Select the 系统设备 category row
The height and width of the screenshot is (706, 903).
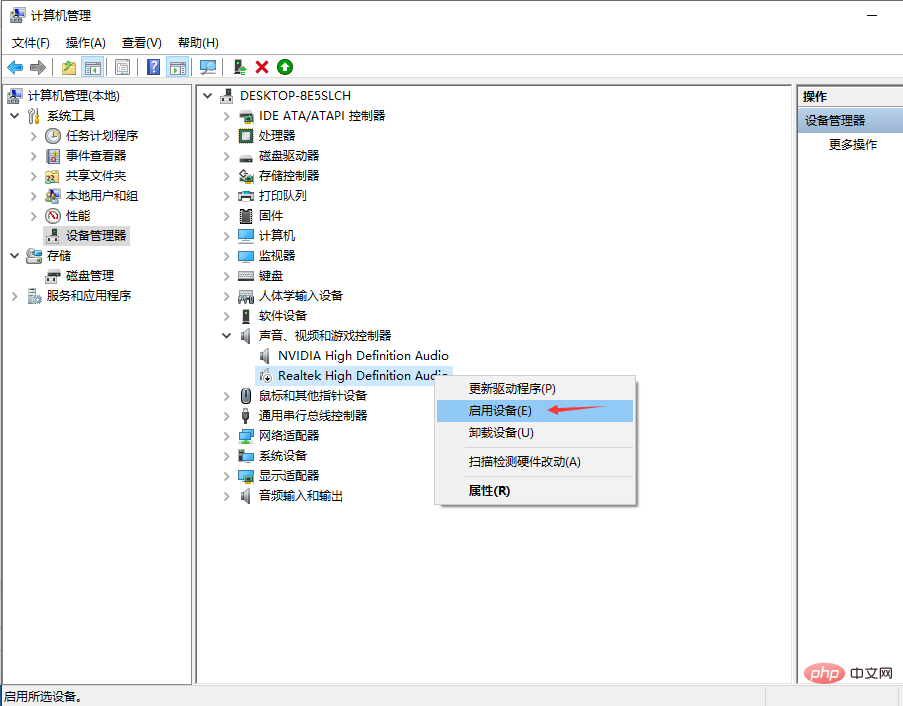(x=283, y=456)
